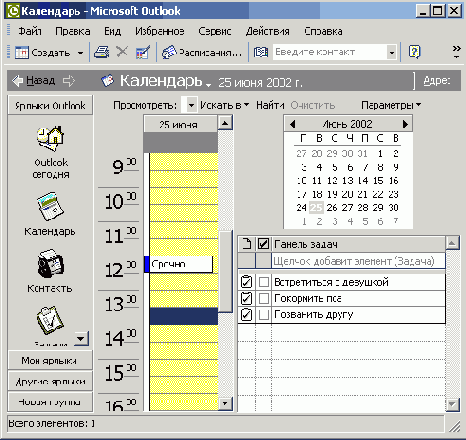This screenshot has width=466, height=440.
Task: Open the Действия menu
Action: click(268, 31)
